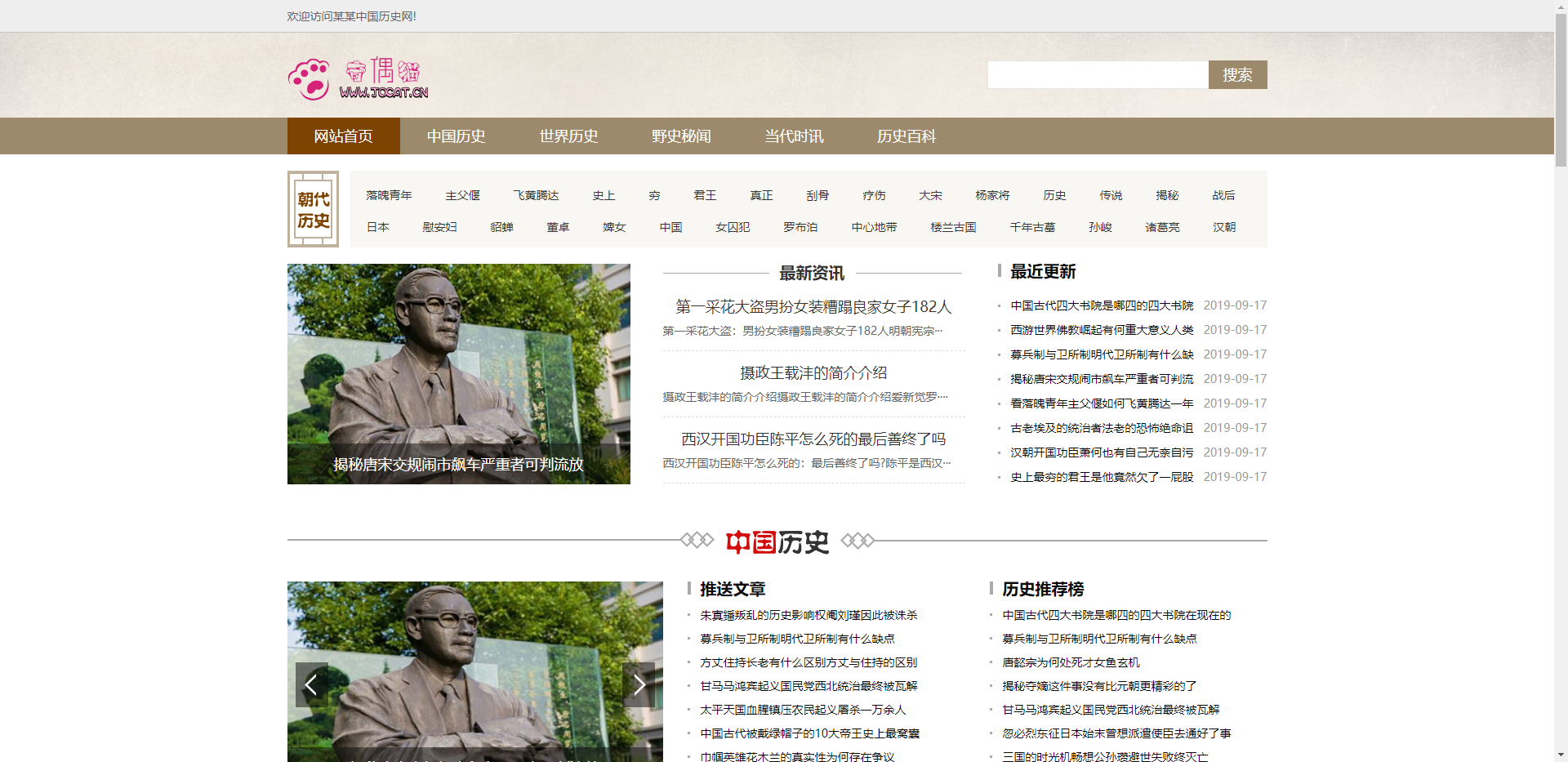This screenshot has height=762, width=1568.
Task: Open recent update 中国古代四大书院是哪四的四大书院
Action: coord(1102,305)
